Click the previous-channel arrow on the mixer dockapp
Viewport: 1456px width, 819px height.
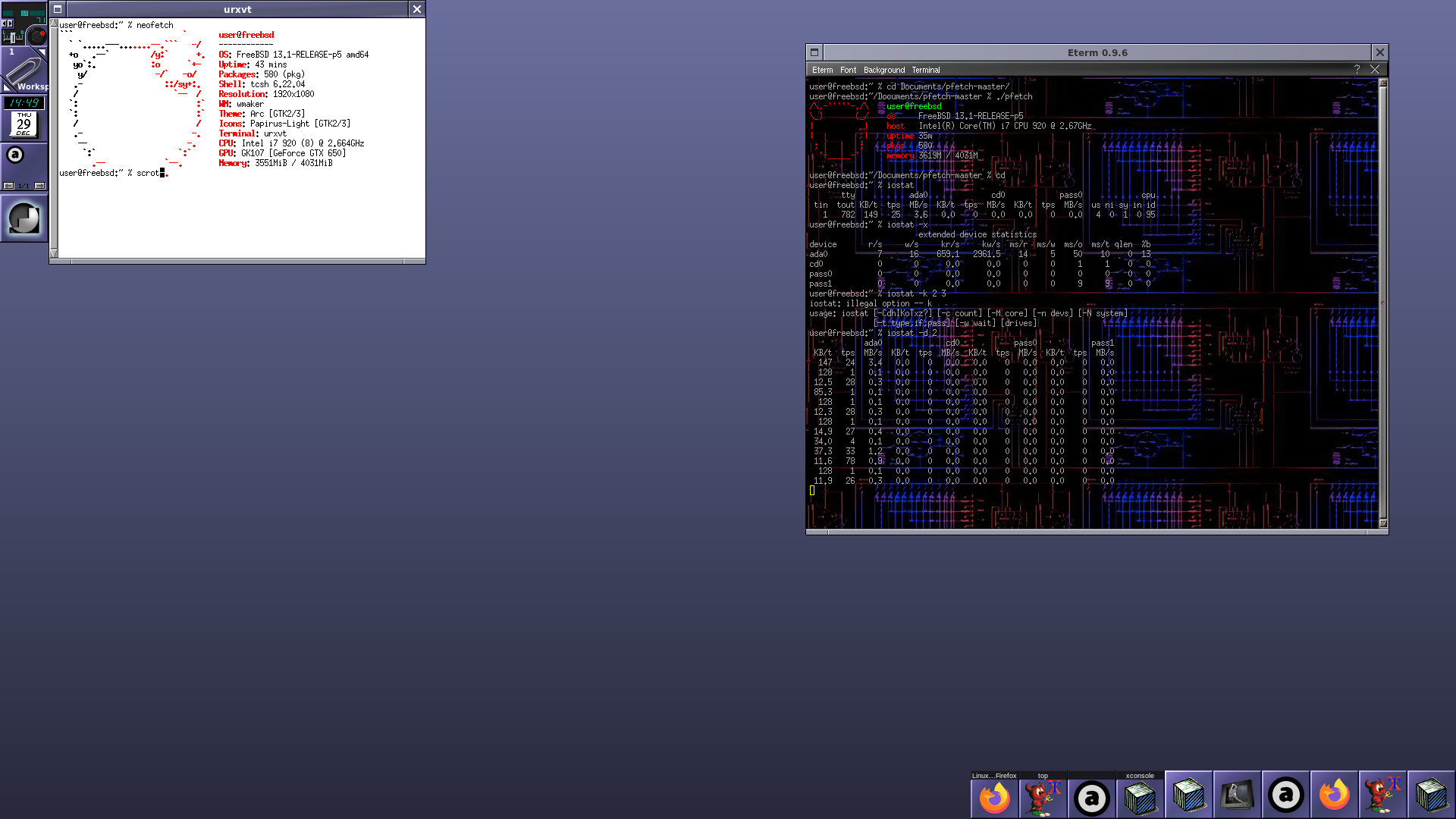point(4,24)
